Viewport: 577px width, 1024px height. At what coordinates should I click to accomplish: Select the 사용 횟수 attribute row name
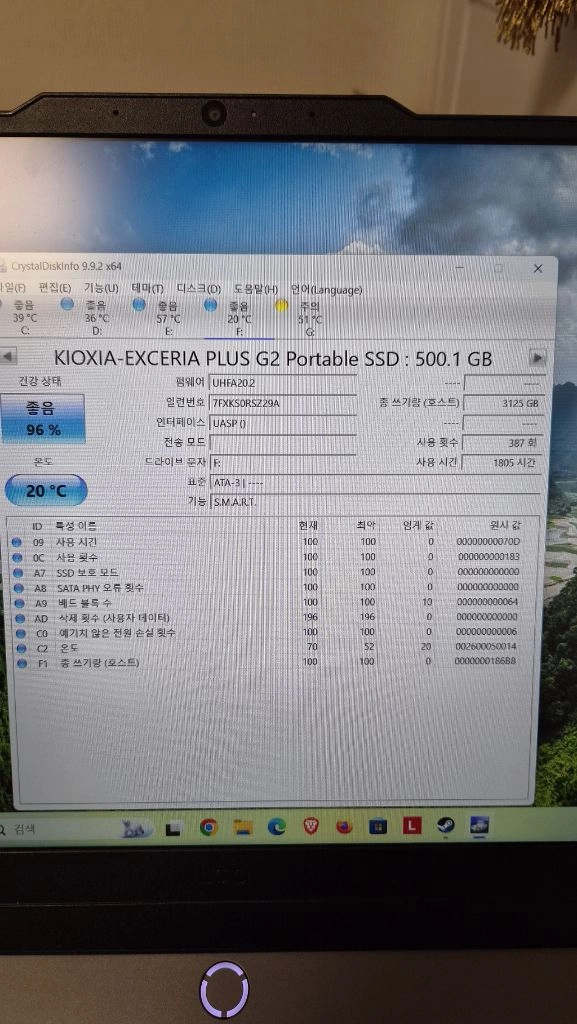point(76,557)
